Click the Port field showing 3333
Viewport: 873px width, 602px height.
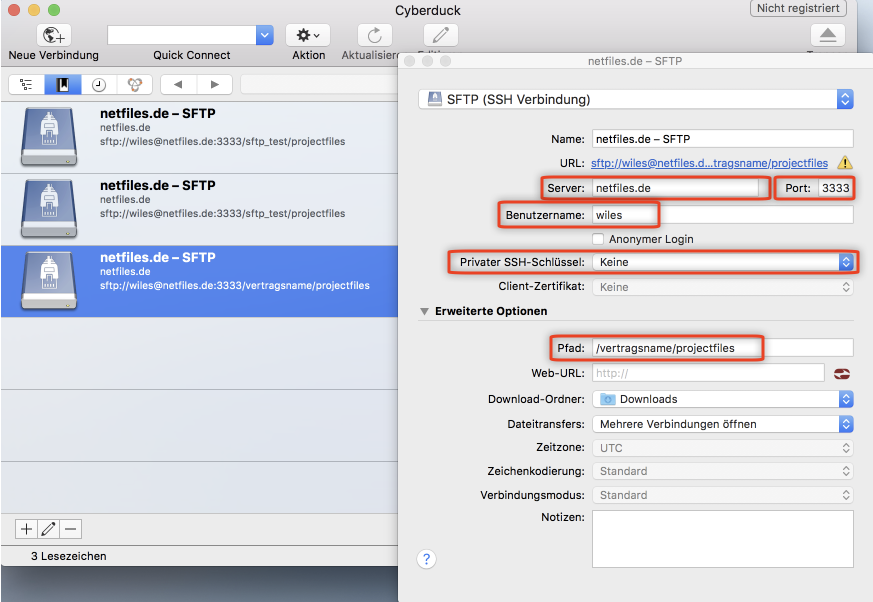tap(835, 188)
